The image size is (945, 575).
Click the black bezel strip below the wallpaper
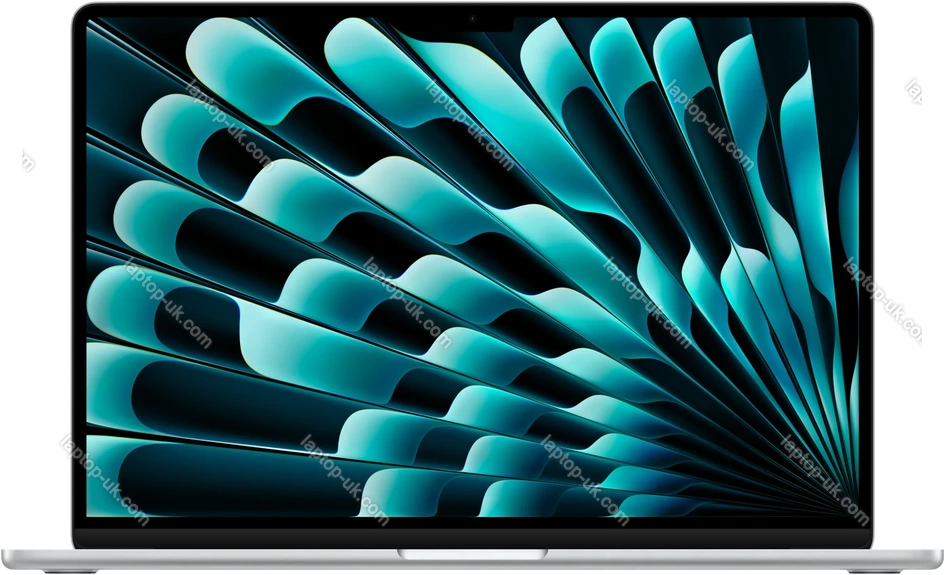click(x=472, y=531)
